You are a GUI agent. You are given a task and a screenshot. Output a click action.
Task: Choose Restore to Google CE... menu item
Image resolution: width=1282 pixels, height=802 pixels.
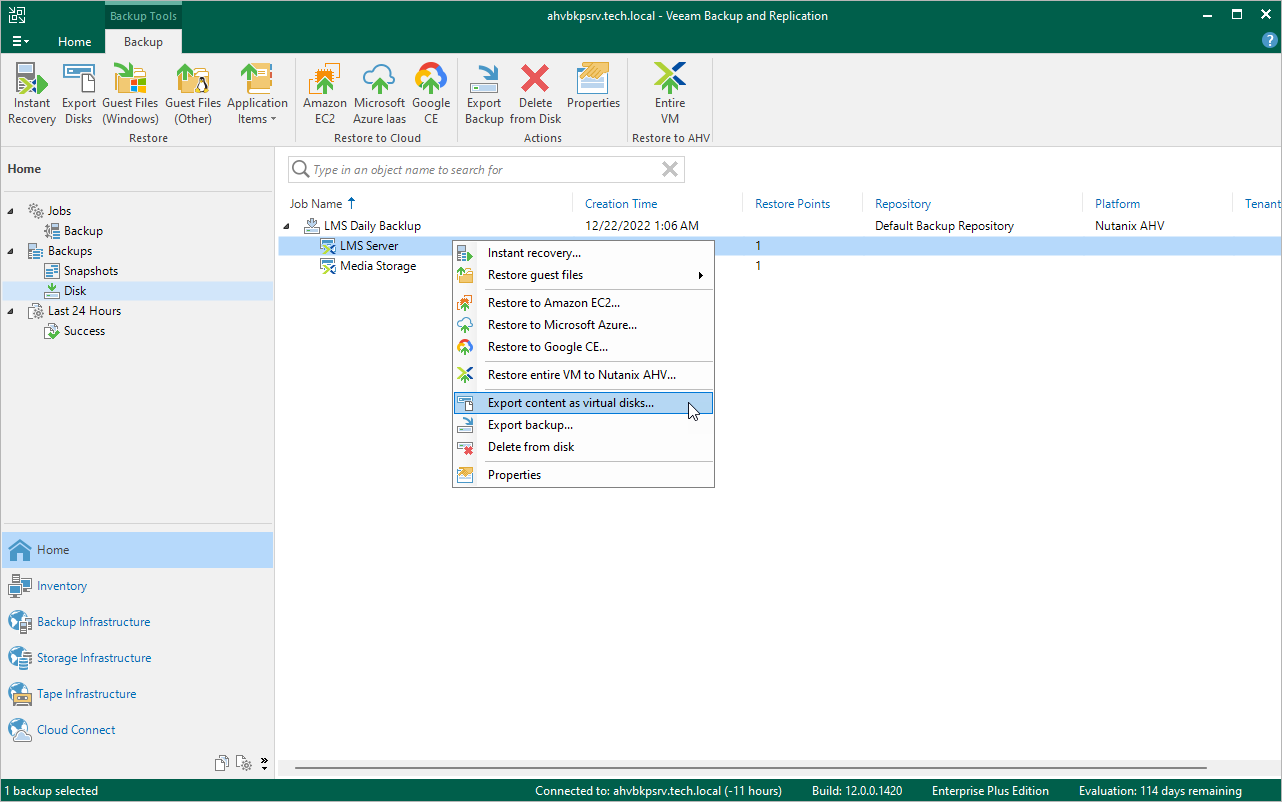pyautogui.click(x=584, y=347)
